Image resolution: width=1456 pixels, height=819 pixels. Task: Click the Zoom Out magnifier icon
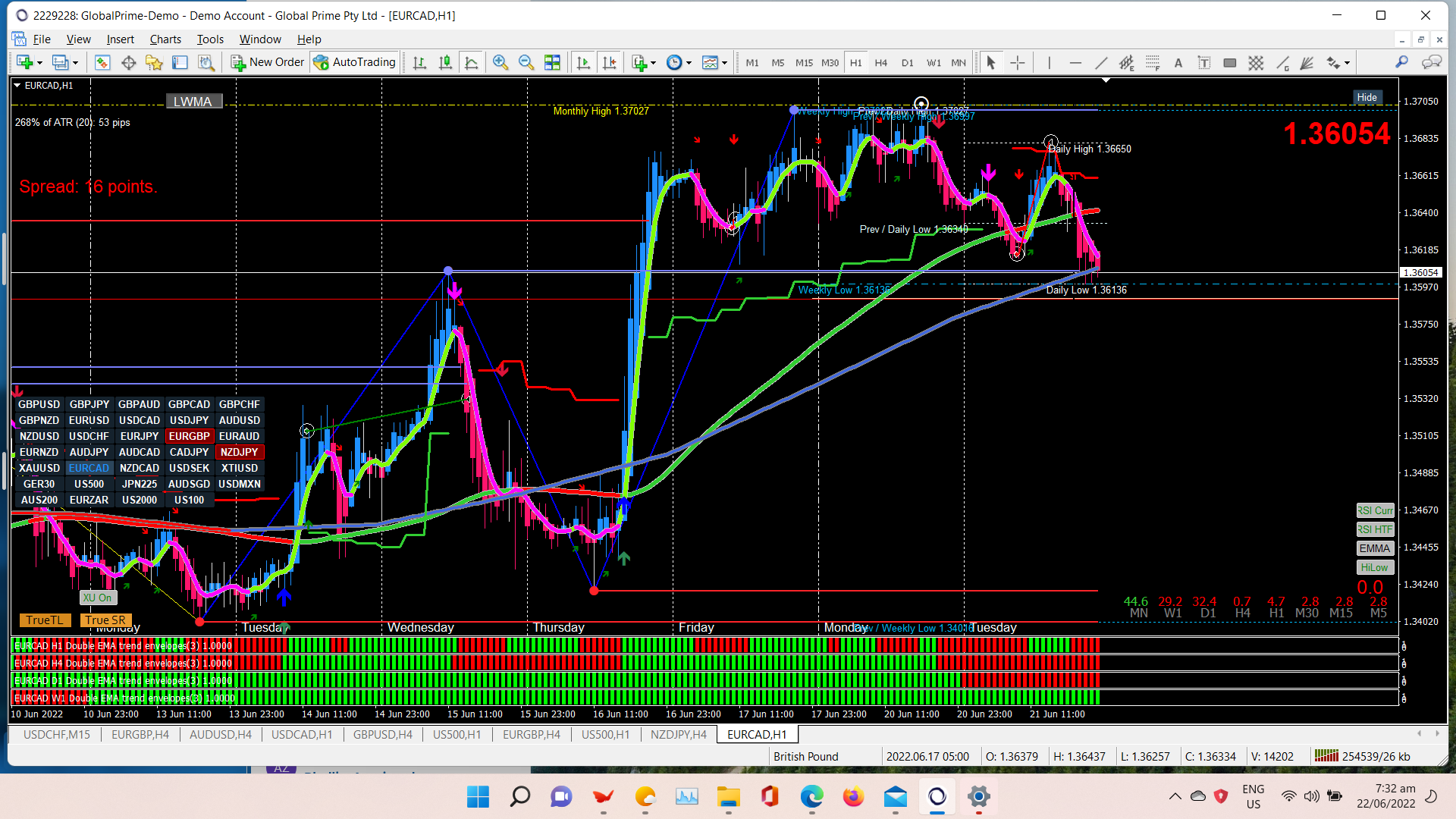526,63
